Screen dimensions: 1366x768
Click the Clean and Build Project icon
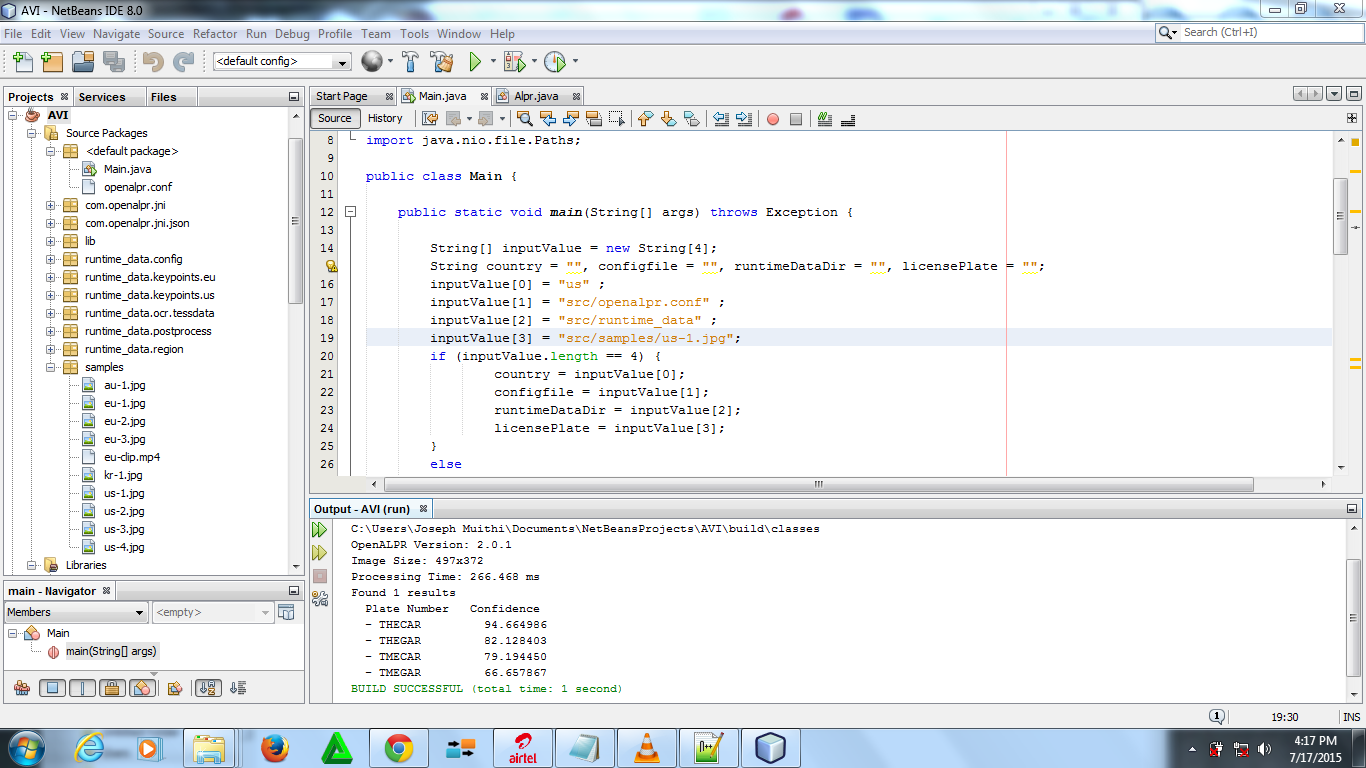coord(442,62)
